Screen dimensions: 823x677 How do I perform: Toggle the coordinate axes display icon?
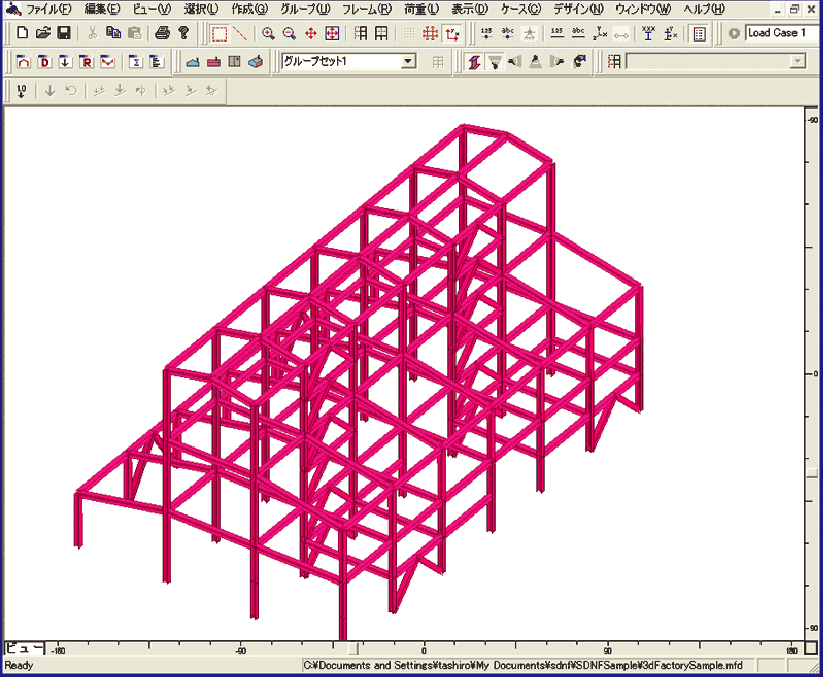tap(452, 34)
